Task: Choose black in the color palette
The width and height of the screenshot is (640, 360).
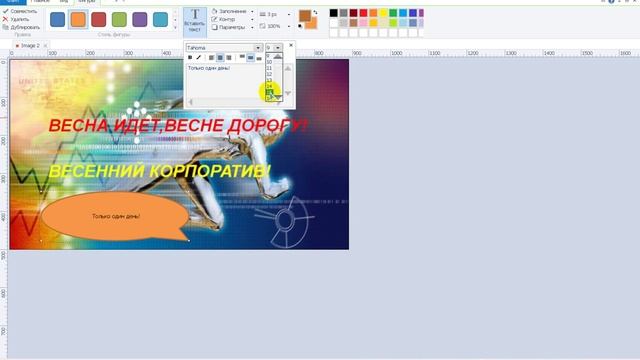Action: 333,13
